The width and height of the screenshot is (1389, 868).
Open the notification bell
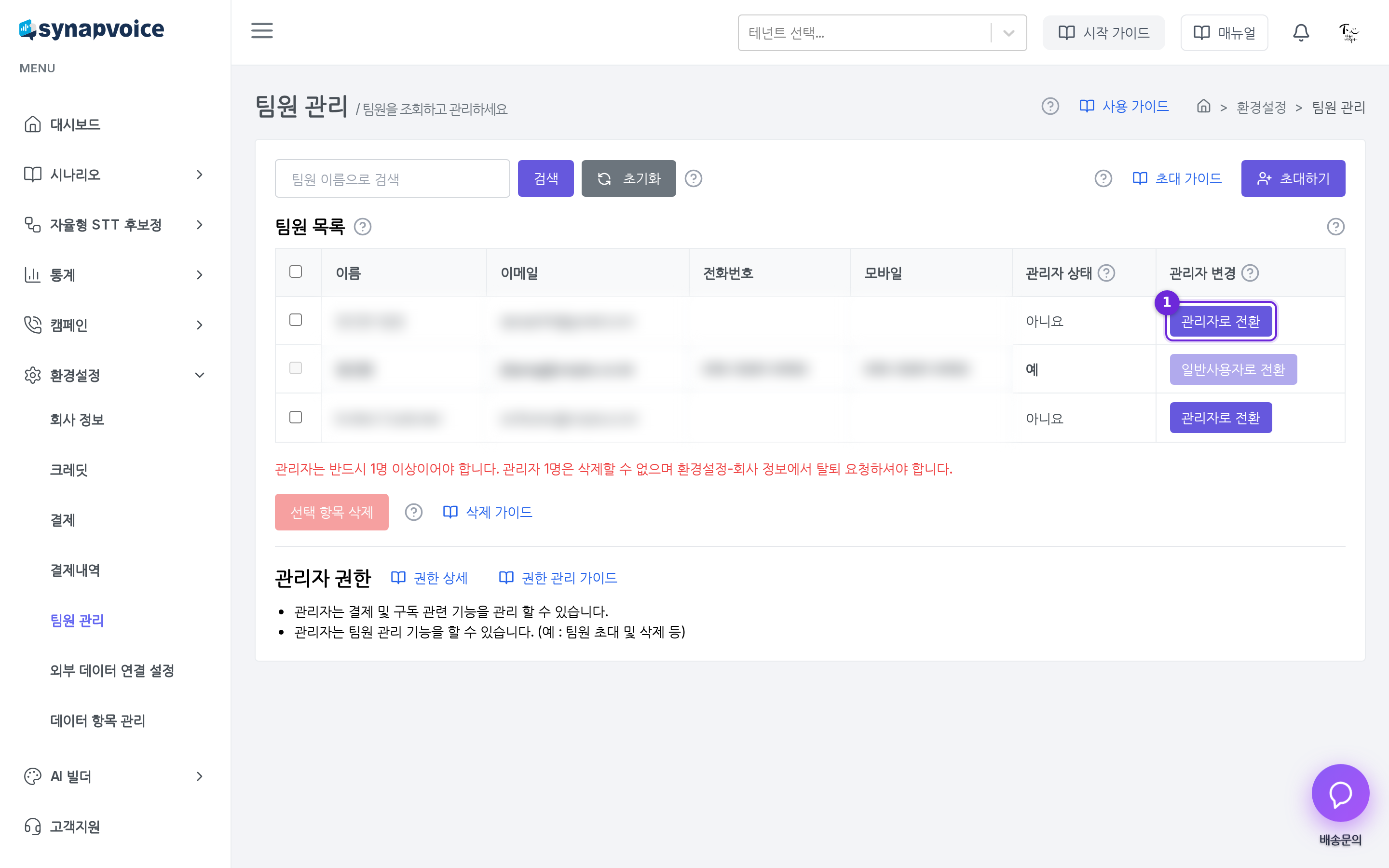pyautogui.click(x=1301, y=33)
